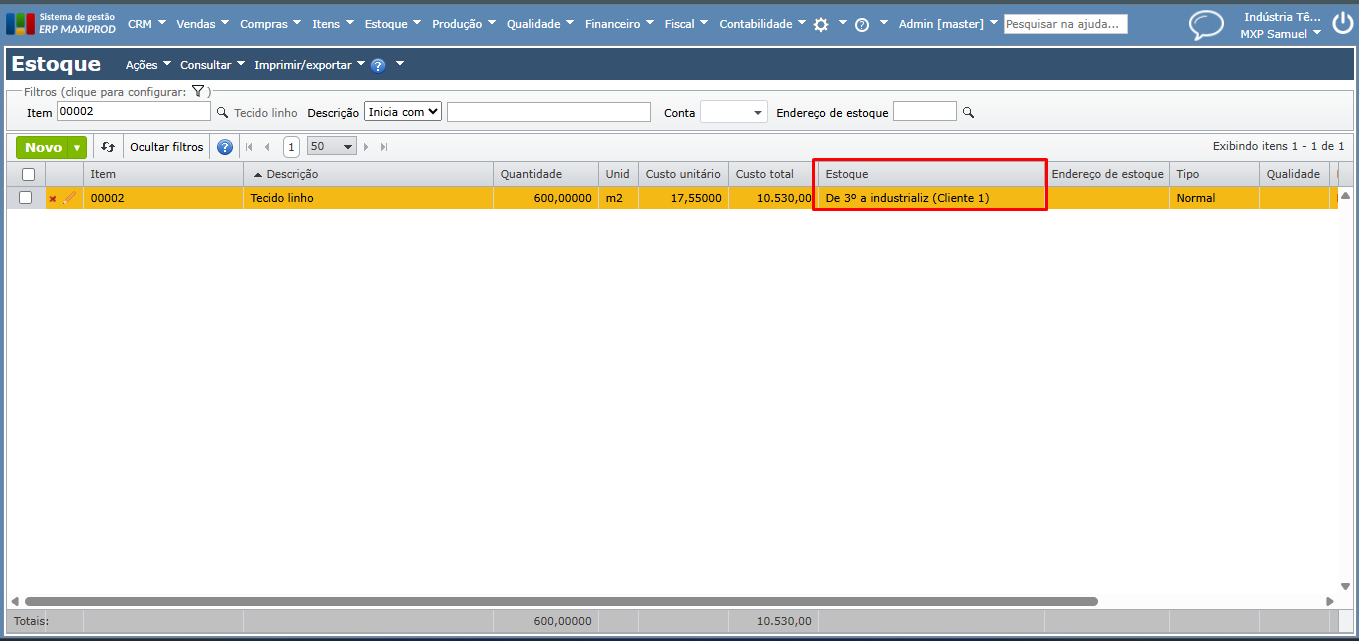Go to last page arrow
1359x641 pixels.
tap(384, 147)
